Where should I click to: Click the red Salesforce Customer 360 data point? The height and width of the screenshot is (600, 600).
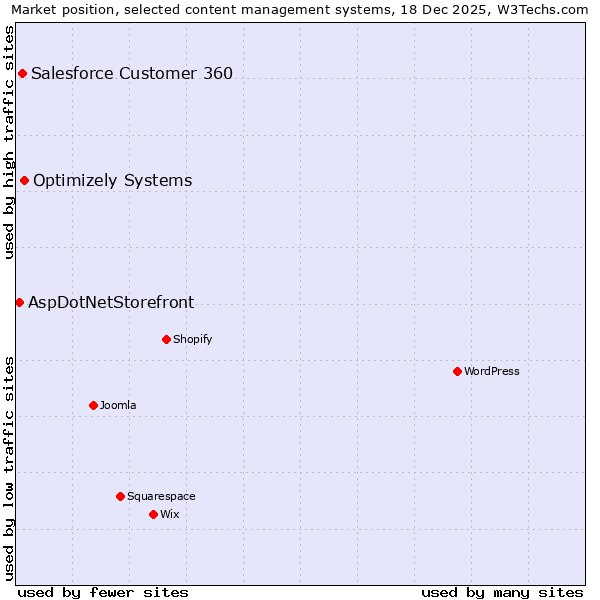(23, 73)
